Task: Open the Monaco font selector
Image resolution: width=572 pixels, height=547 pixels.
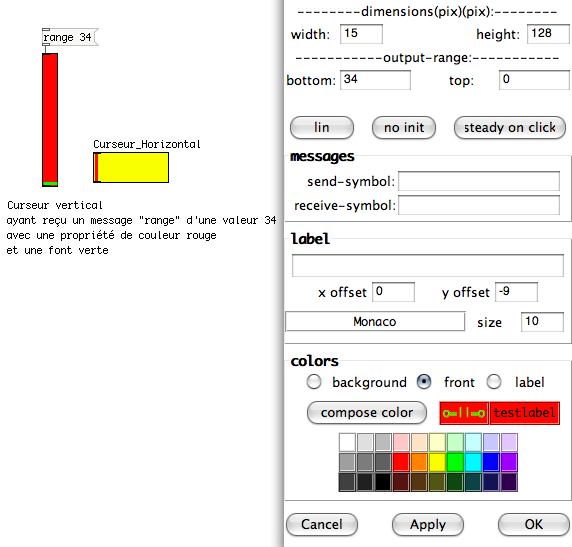Action: click(375, 321)
